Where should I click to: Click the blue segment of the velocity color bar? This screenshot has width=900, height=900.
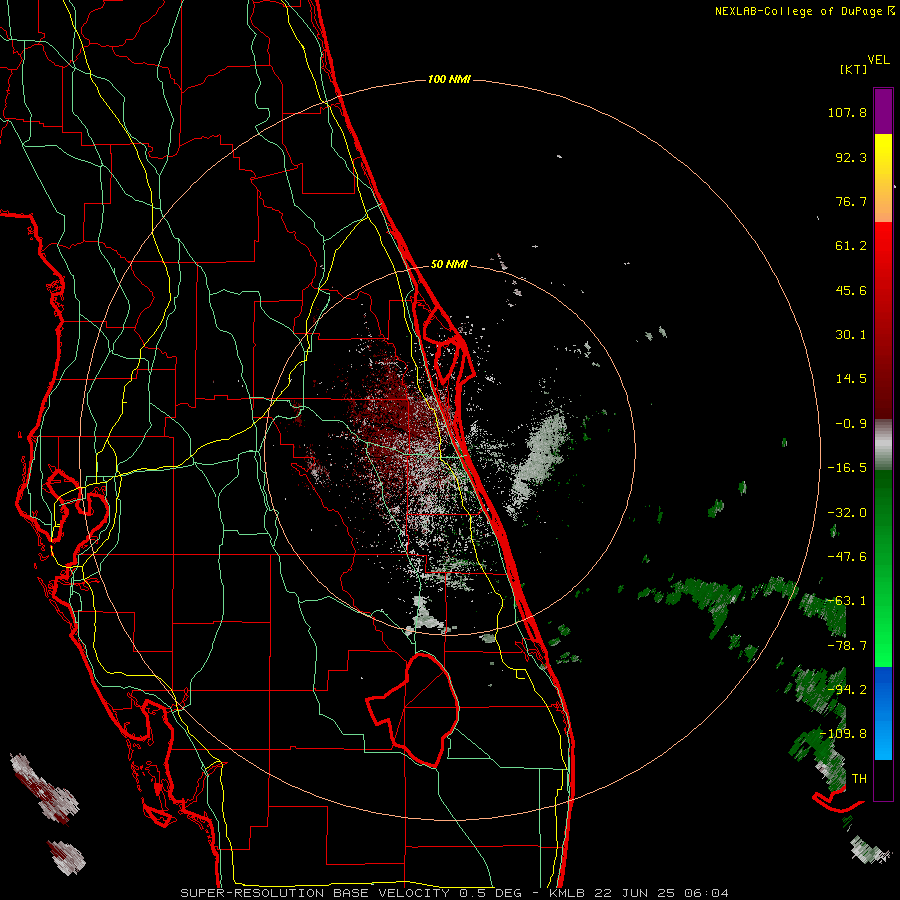tap(883, 713)
